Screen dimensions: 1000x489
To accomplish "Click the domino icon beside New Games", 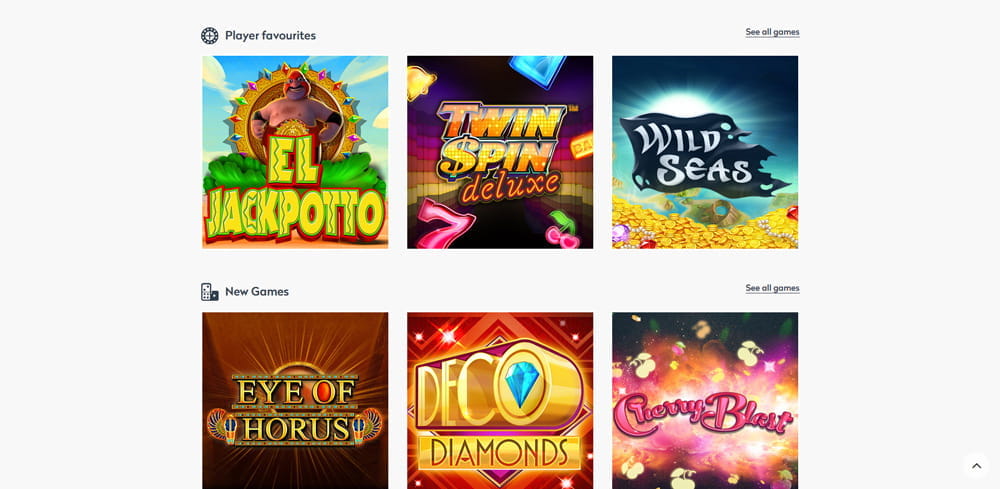I will click(209, 292).
